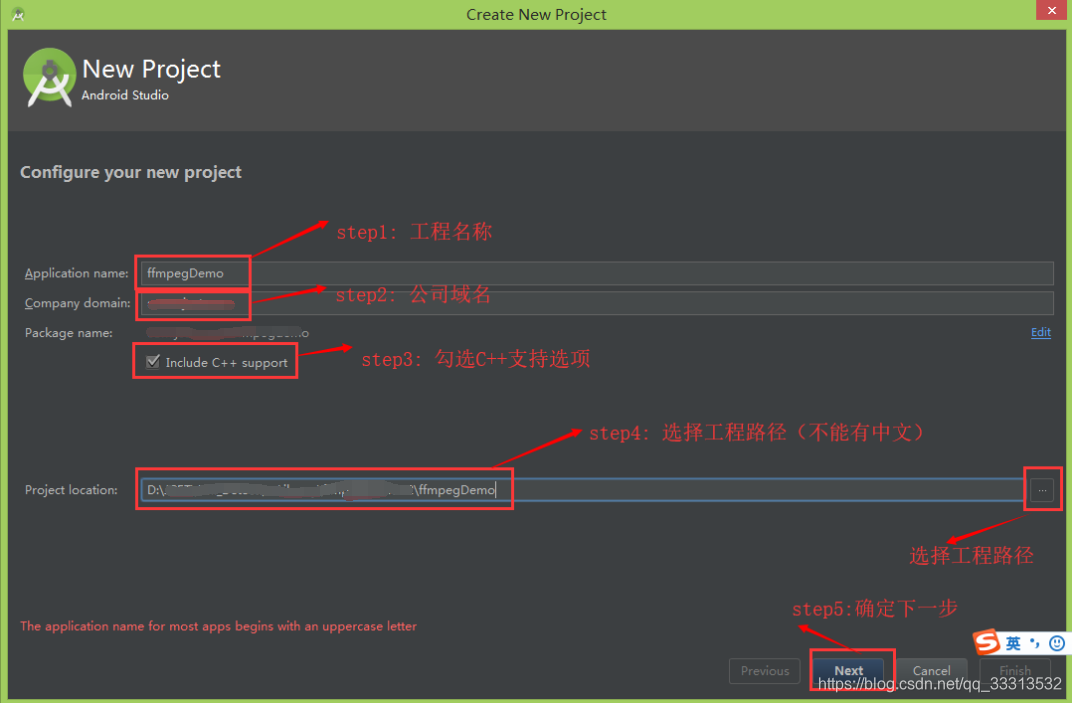The height and width of the screenshot is (703, 1072).
Task: Close the Create New Project dialog
Action: coord(1051,10)
